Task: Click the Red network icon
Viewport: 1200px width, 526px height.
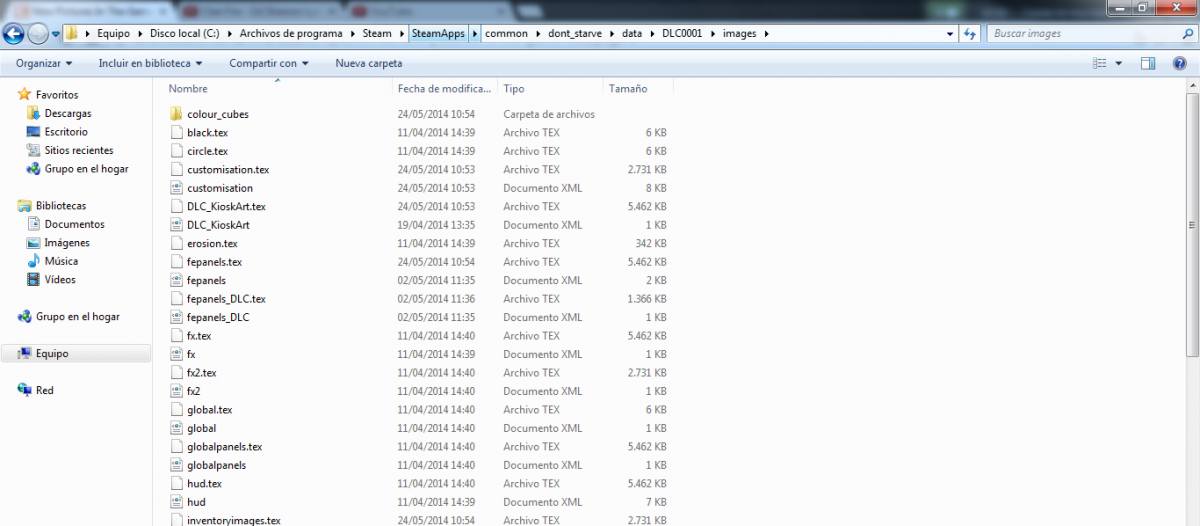Action: pos(25,390)
